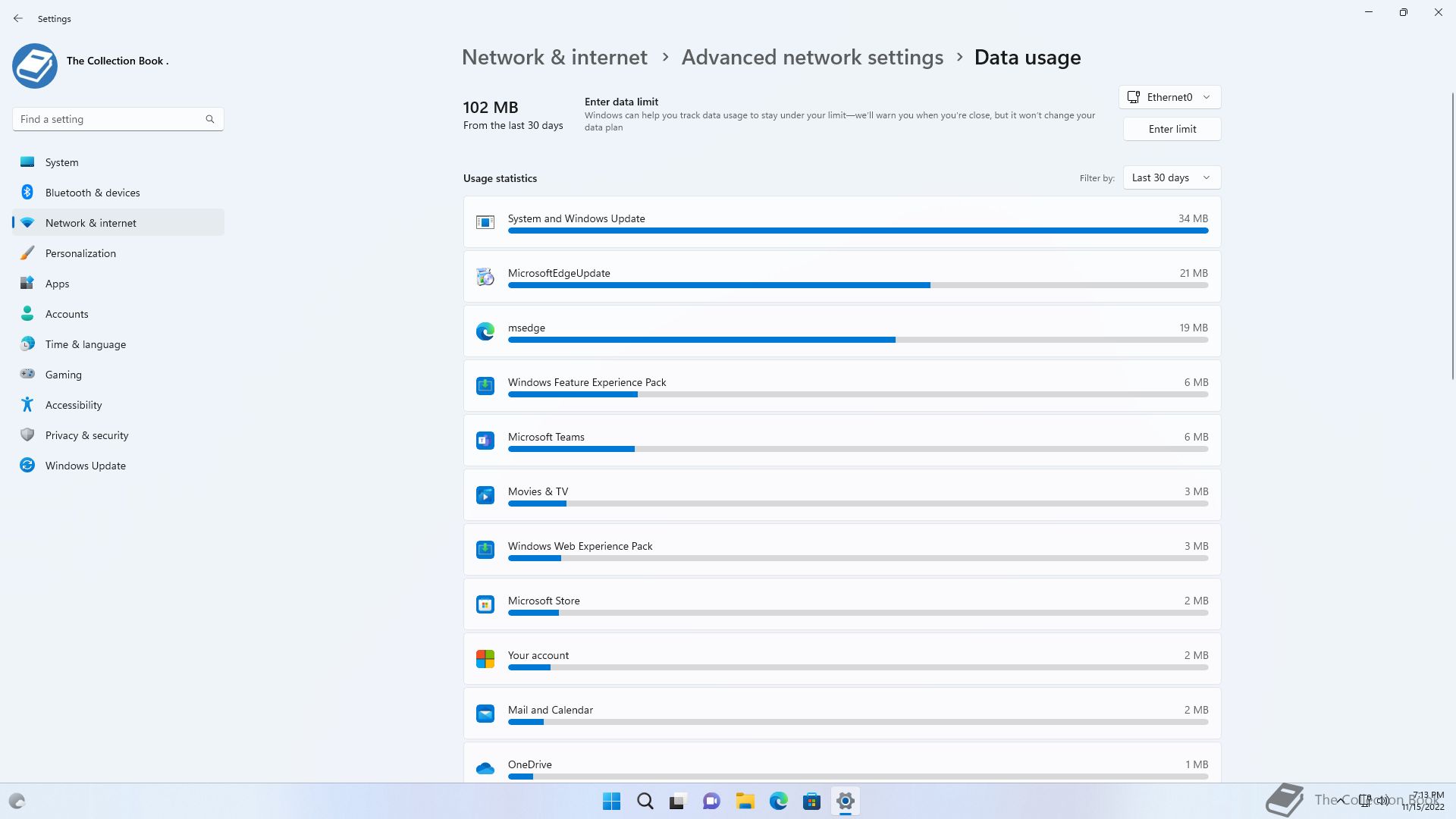
Task: Click the search magnifier in Find a setting
Action: [x=210, y=119]
